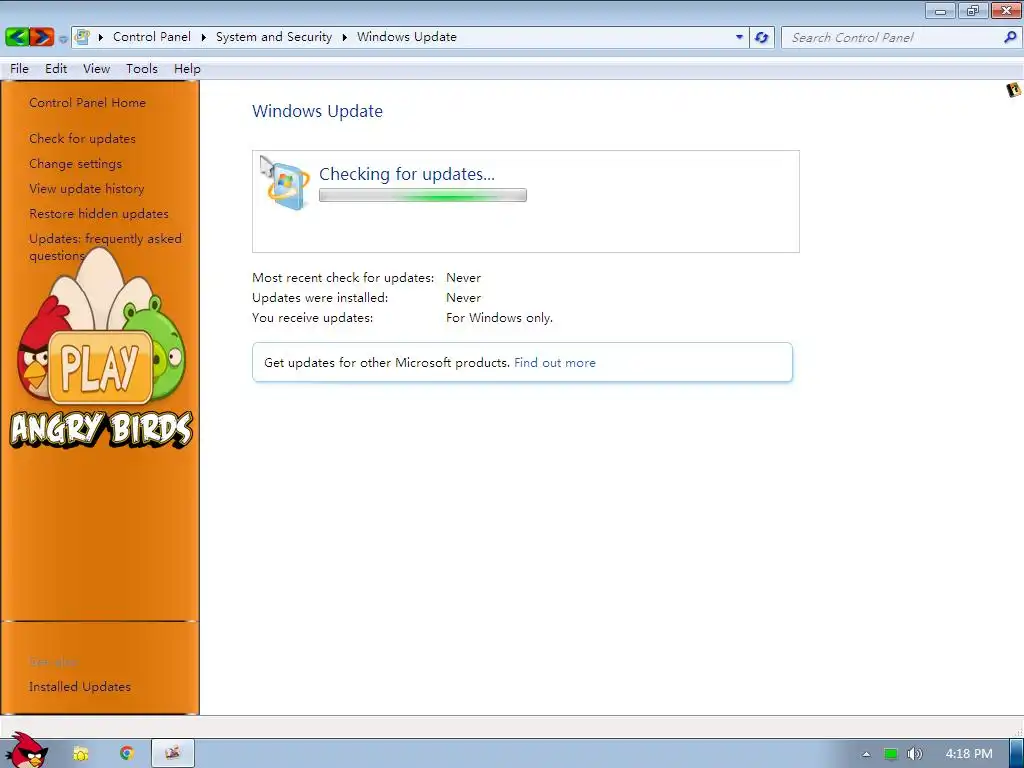Expand the arrow after System and Security breadcrumb
The image size is (1024, 768).
tap(344, 37)
